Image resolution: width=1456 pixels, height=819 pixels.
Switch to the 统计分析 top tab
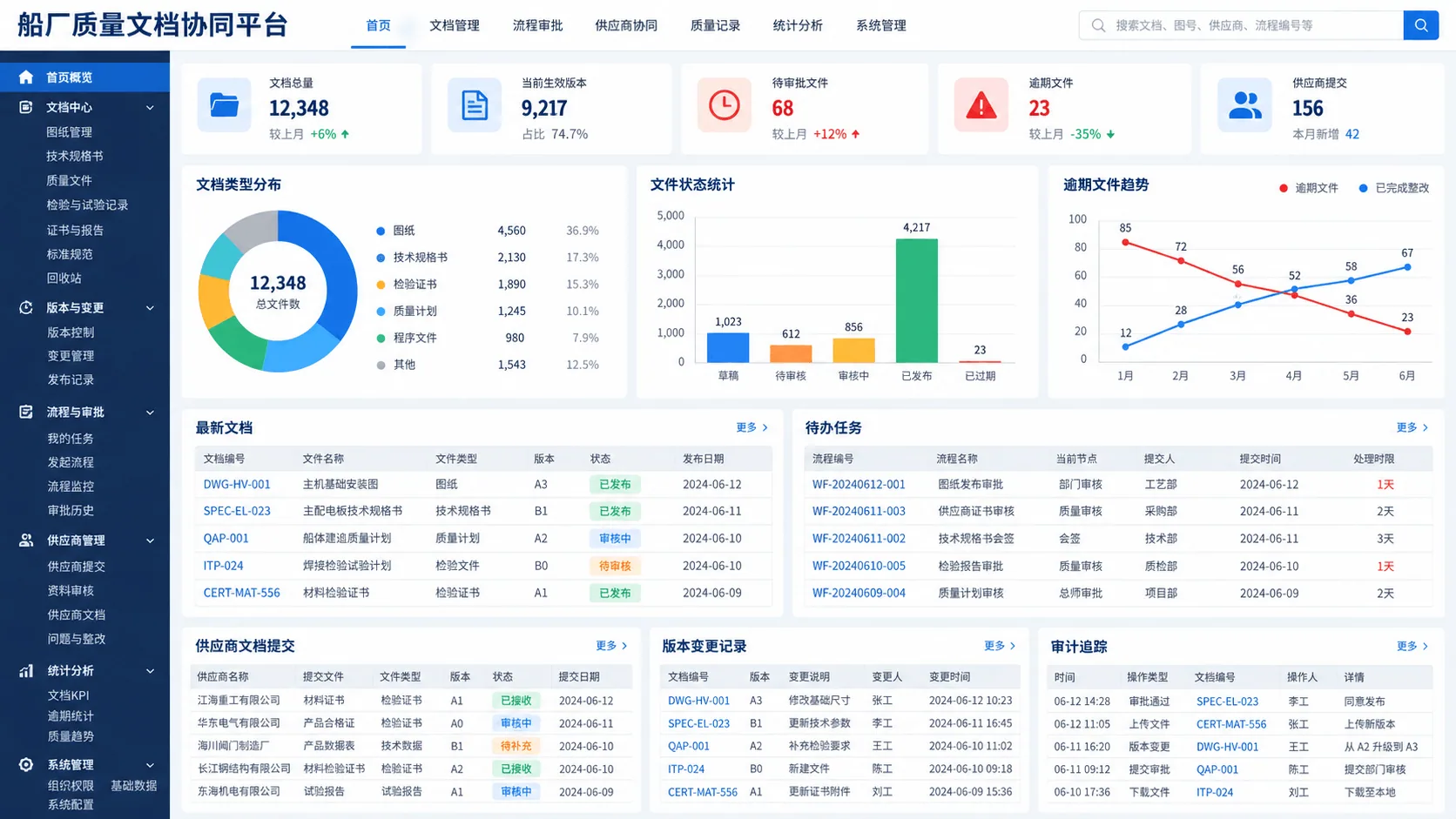tap(798, 25)
